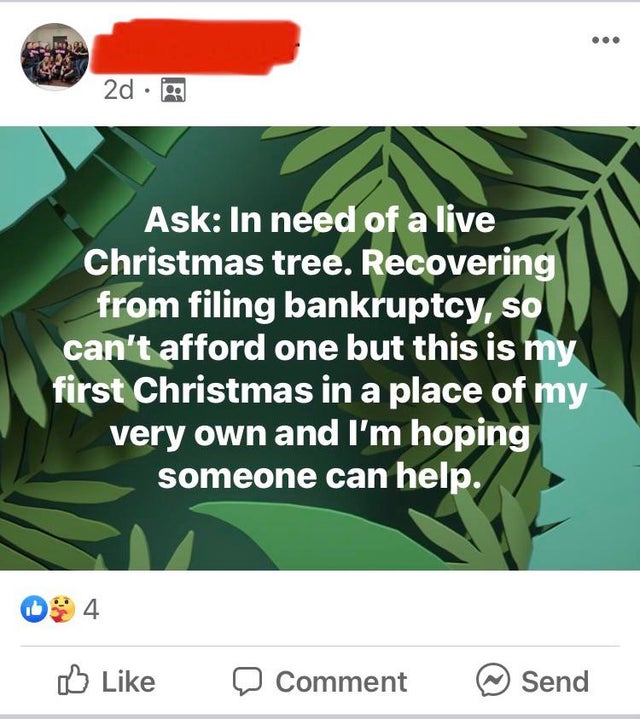The height and width of the screenshot is (719, 640).
Task: Click the 'very own and I'm hoping' line
Action: tap(320, 433)
